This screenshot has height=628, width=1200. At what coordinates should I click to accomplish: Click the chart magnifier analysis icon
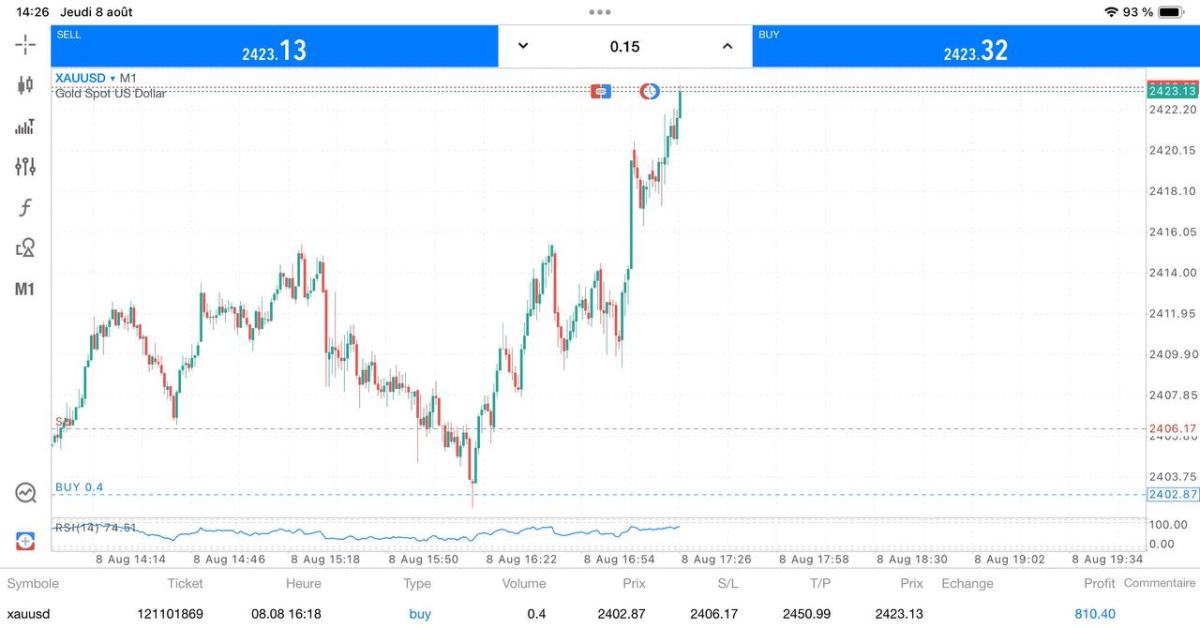tap(25, 492)
